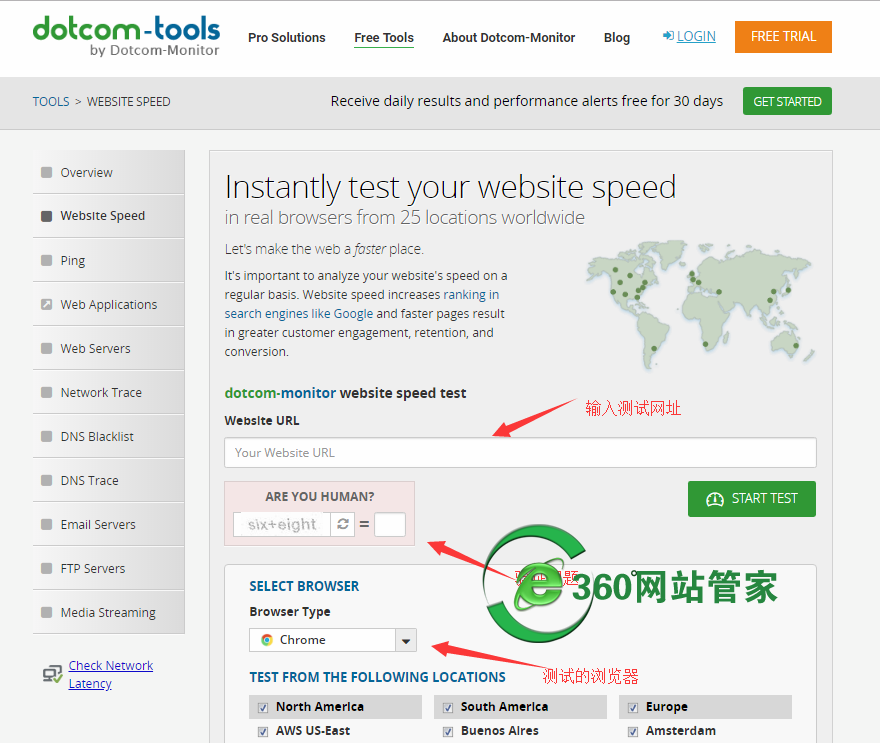The width and height of the screenshot is (880, 743).
Task: Open About Dotcom-Monitor menu
Action: point(509,38)
